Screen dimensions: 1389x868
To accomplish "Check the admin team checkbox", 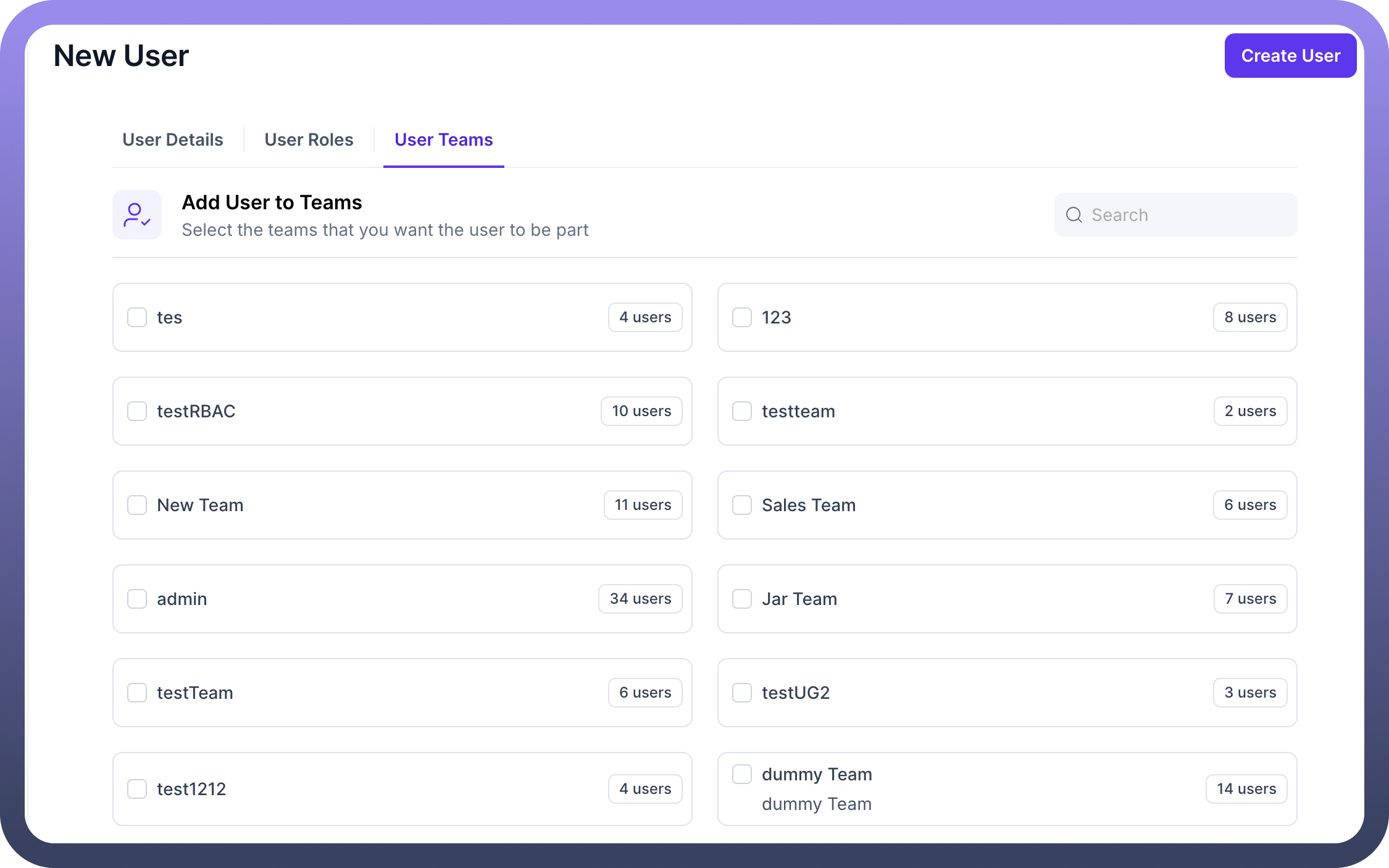I will (x=137, y=599).
